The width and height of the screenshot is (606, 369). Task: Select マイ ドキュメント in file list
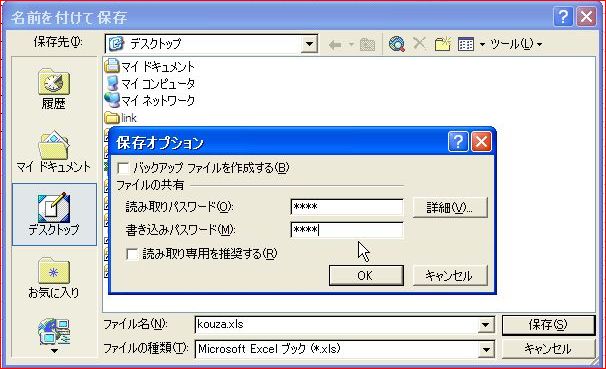pos(150,66)
